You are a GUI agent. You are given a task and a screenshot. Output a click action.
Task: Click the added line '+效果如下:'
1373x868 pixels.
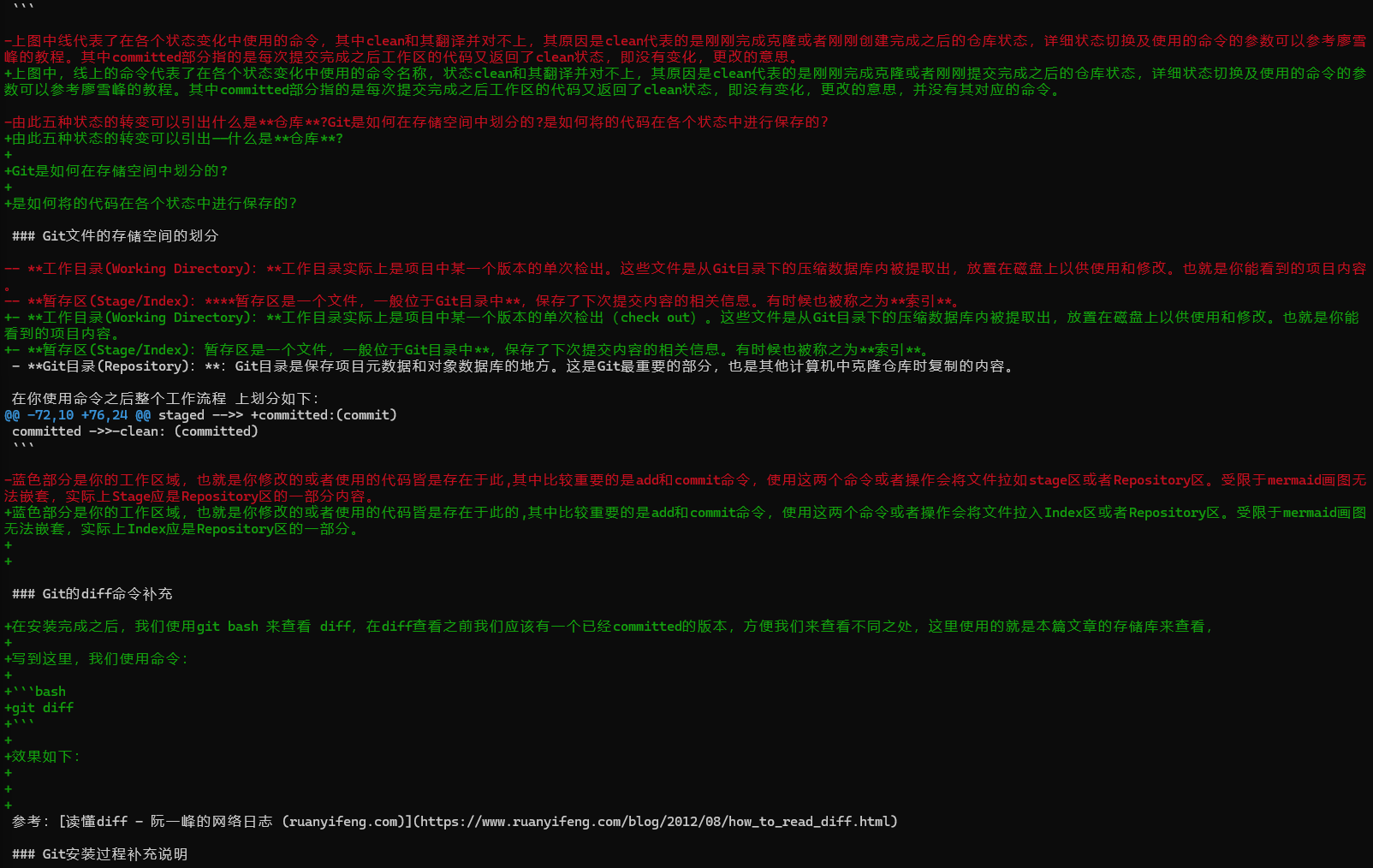pyautogui.click(x=43, y=756)
